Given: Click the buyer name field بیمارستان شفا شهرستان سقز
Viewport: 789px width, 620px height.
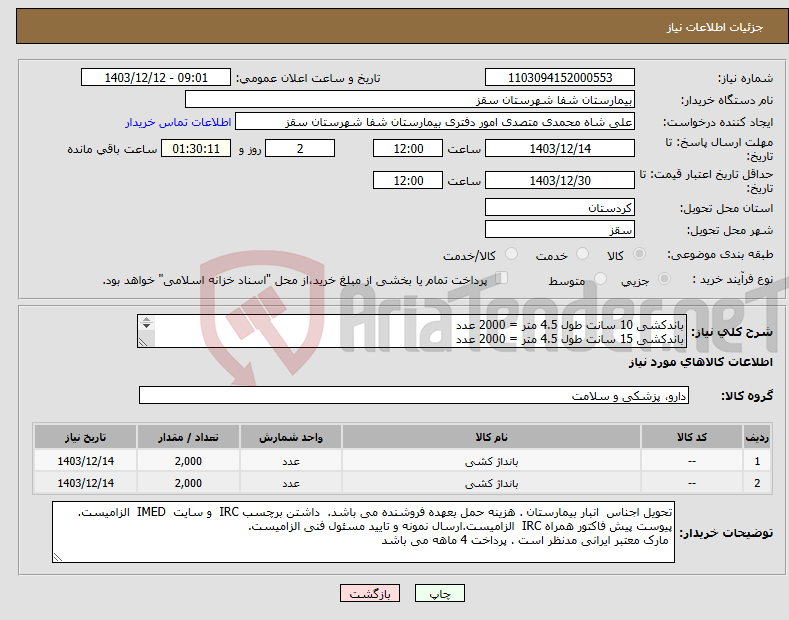Looking at the screenshot, I should point(410,100).
